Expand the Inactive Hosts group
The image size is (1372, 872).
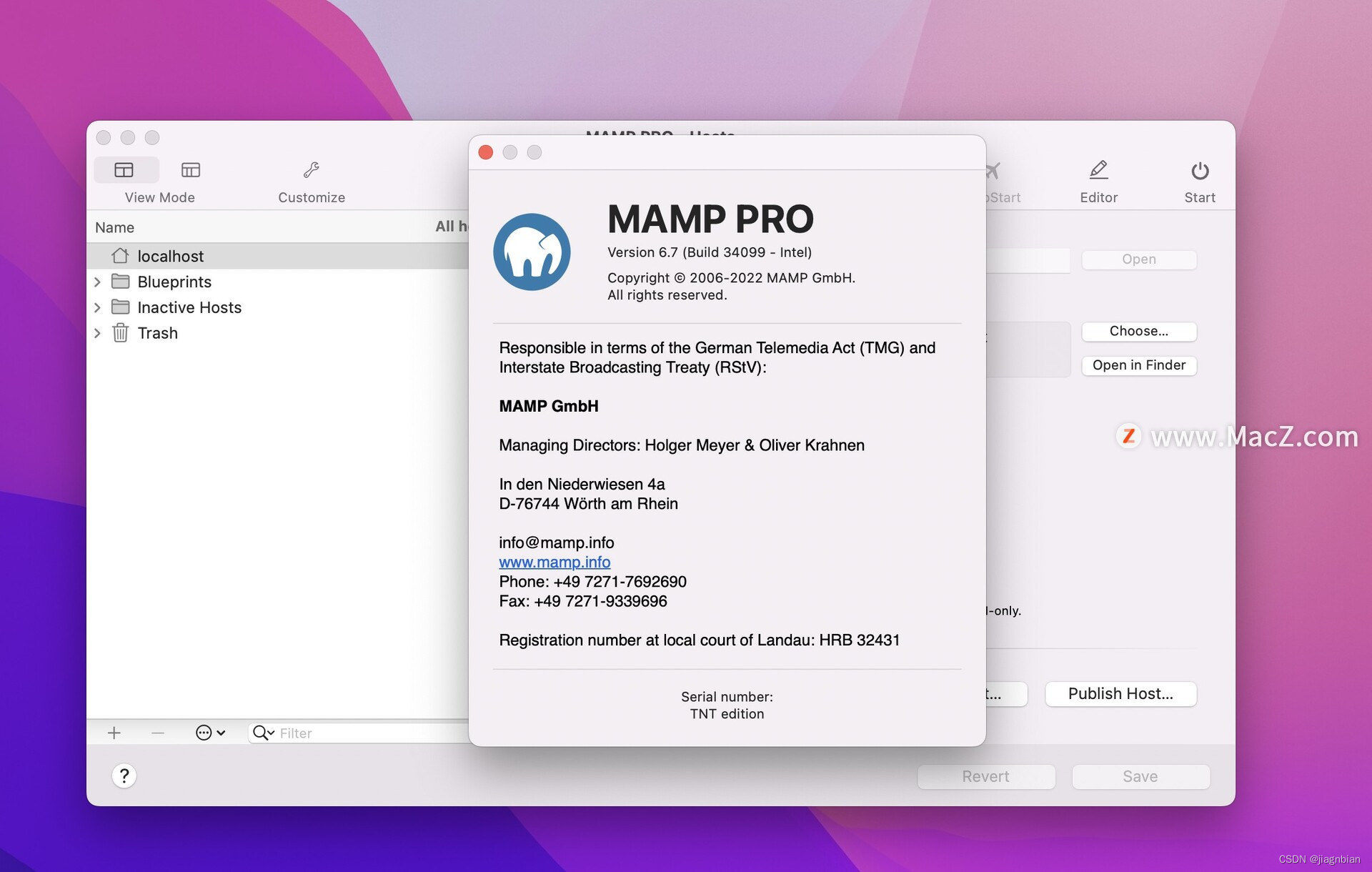tap(98, 307)
